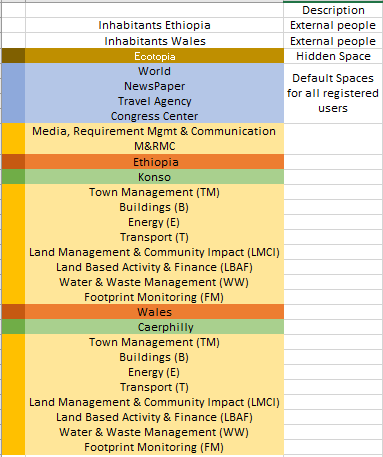The image size is (383, 457).
Task: Click Buildings (B) under Caerphilly
Action: (x=154, y=357)
